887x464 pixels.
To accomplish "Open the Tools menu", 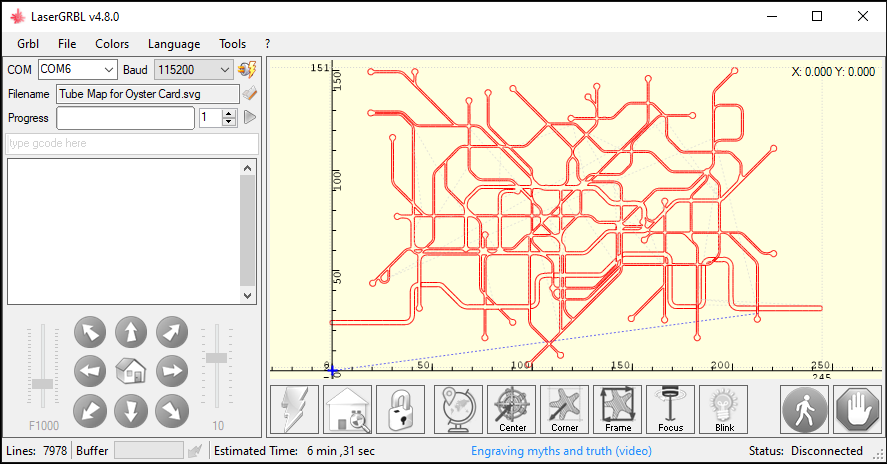I will click(x=232, y=44).
